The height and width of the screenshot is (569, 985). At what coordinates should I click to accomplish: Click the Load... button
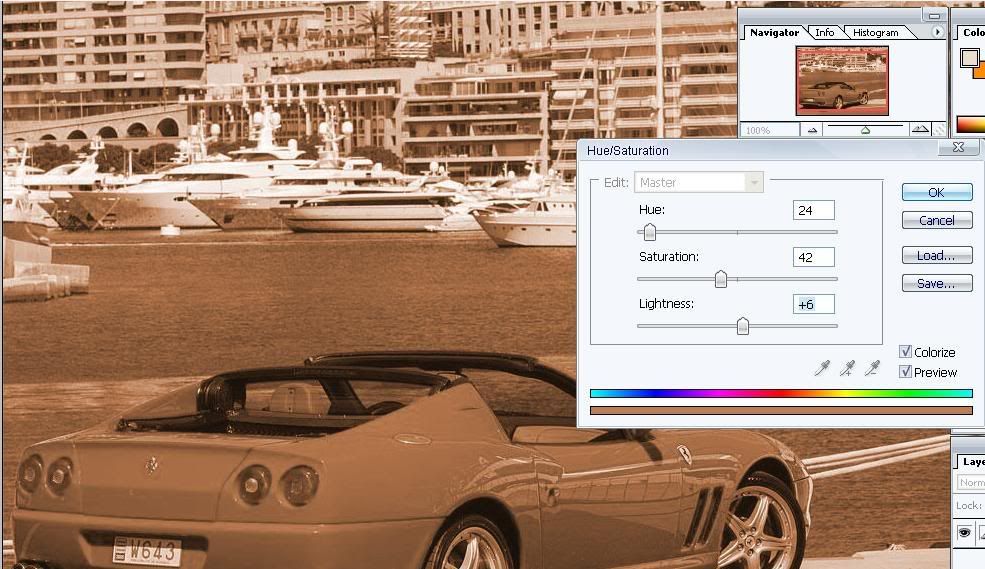click(937, 255)
